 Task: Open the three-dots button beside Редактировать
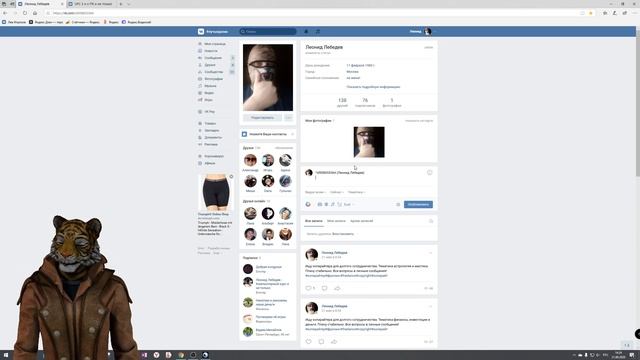coord(289,118)
